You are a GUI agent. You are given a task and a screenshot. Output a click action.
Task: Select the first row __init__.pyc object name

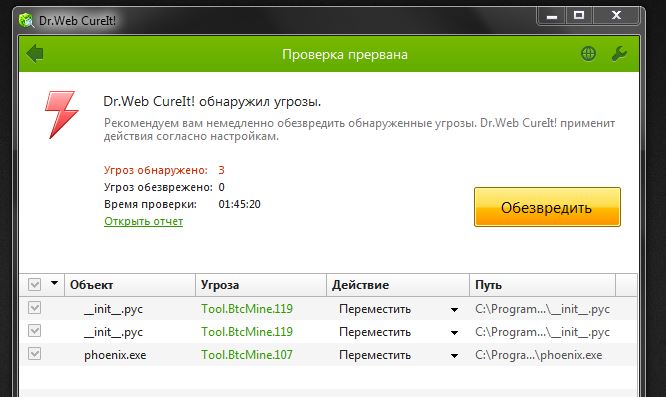[113, 309]
